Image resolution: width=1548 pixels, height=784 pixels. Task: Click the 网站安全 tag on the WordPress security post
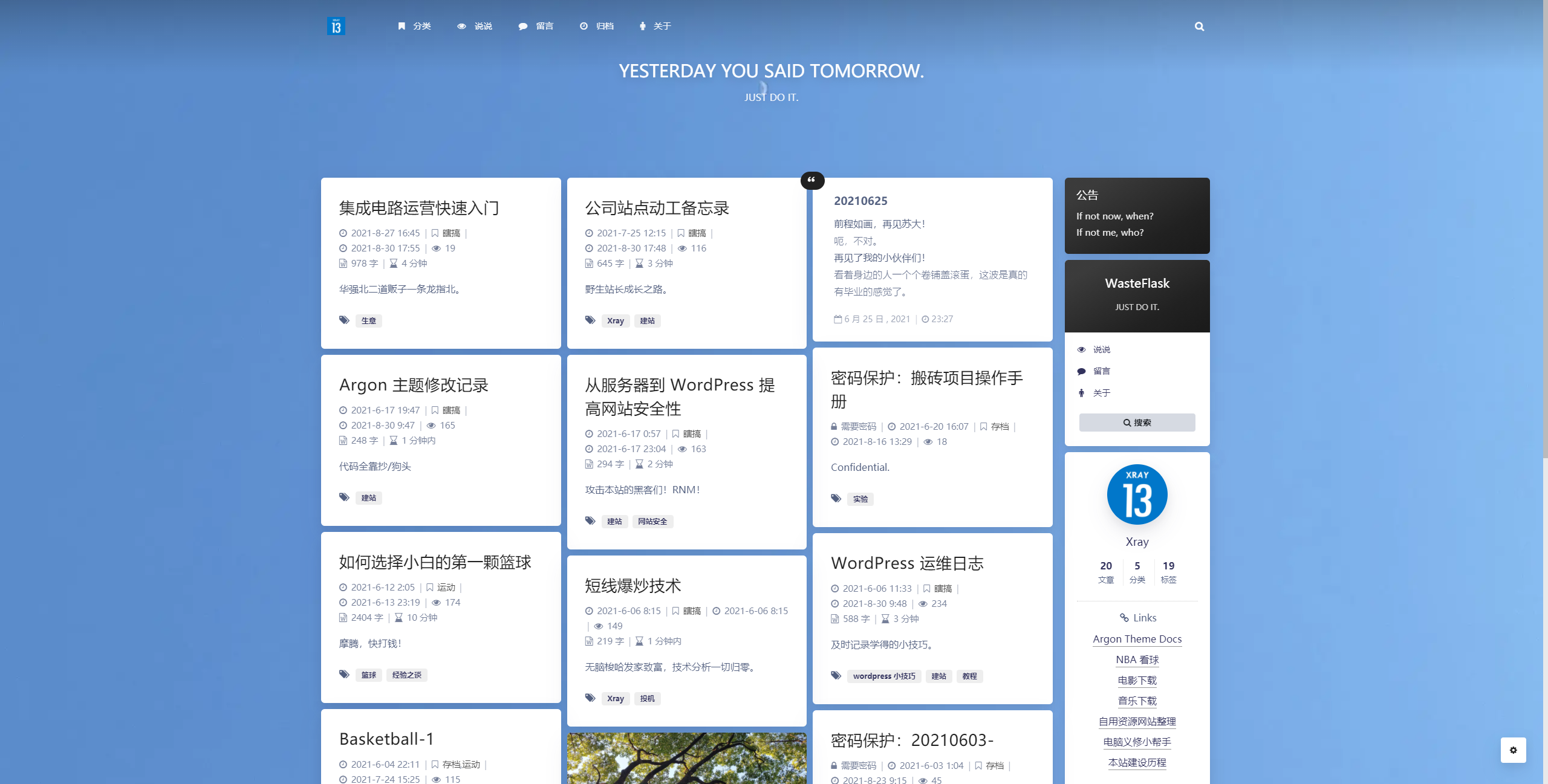(x=652, y=521)
